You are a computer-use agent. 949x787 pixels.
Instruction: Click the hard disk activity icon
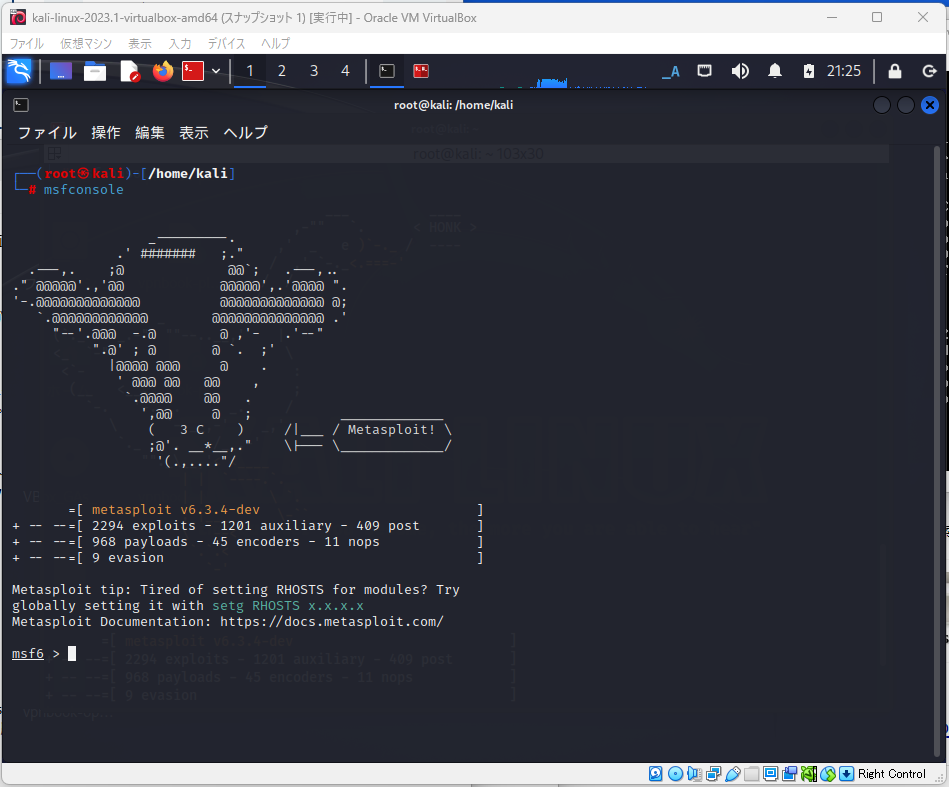[655, 773]
